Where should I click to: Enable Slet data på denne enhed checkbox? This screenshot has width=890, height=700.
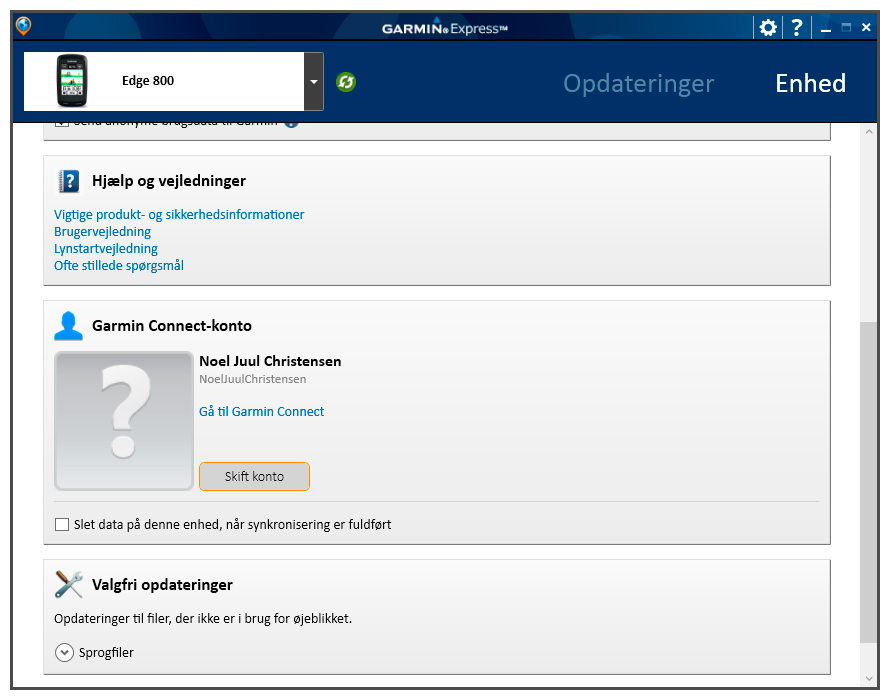[x=62, y=525]
